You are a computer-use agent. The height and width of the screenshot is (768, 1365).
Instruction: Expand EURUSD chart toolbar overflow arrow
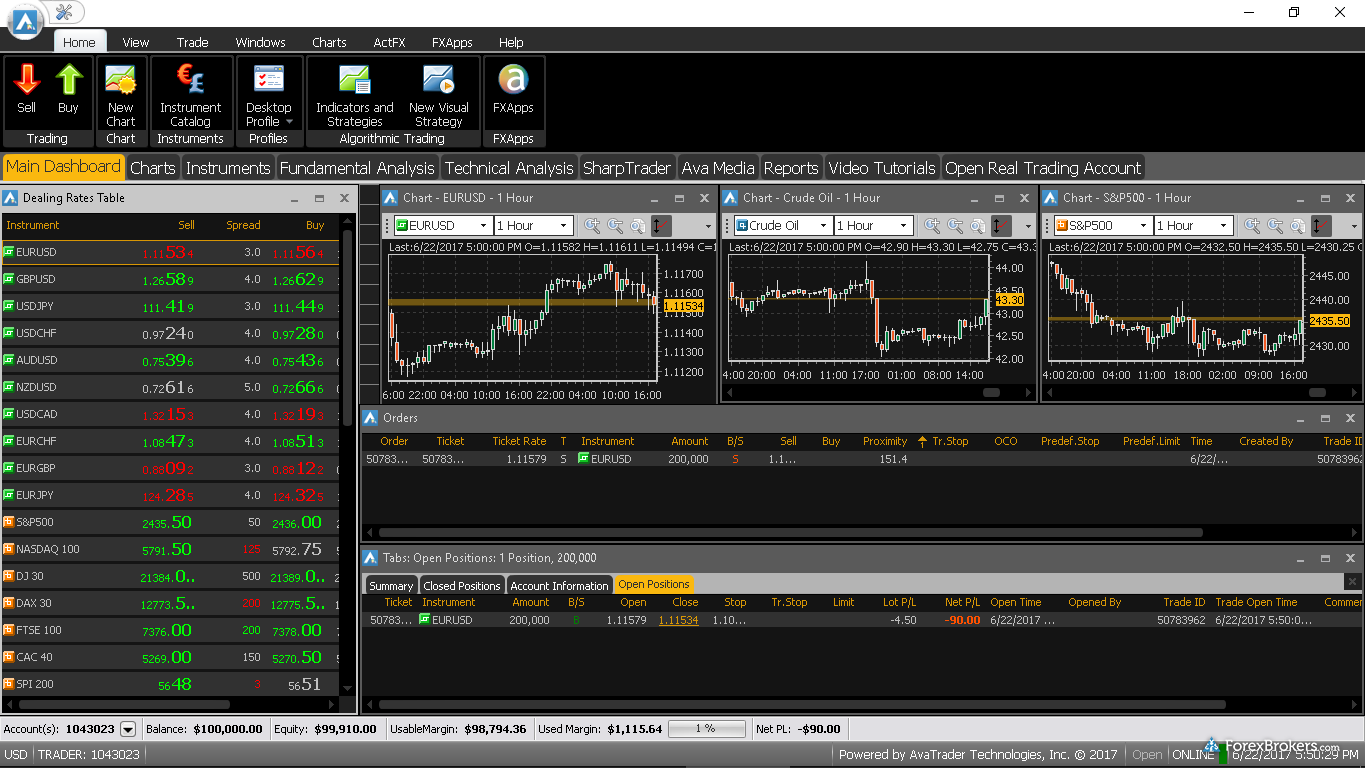tap(708, 226)
